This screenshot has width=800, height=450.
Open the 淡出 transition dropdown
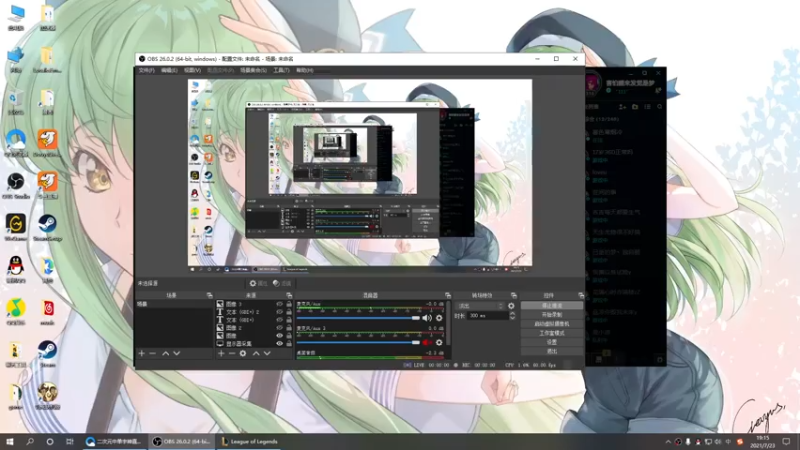(x=480, y=306)
